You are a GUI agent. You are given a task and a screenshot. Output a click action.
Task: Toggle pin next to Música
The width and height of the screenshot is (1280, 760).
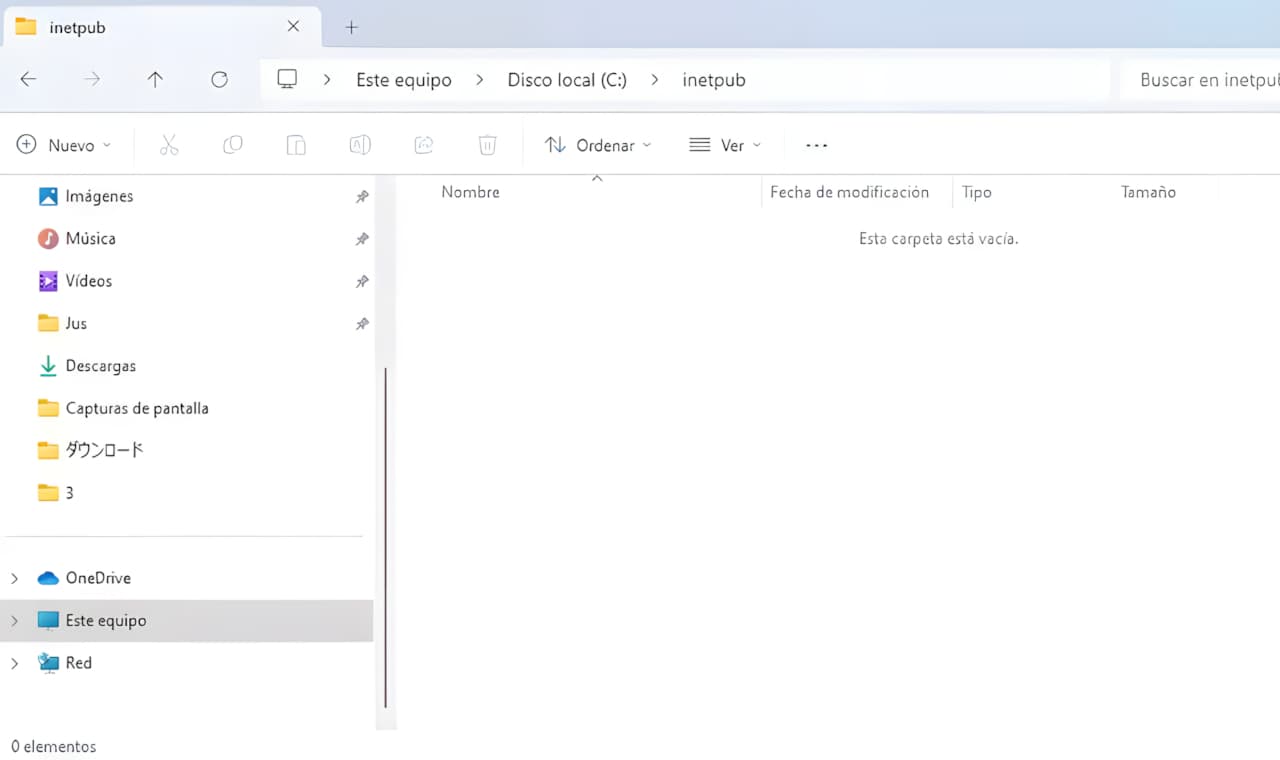362,239
